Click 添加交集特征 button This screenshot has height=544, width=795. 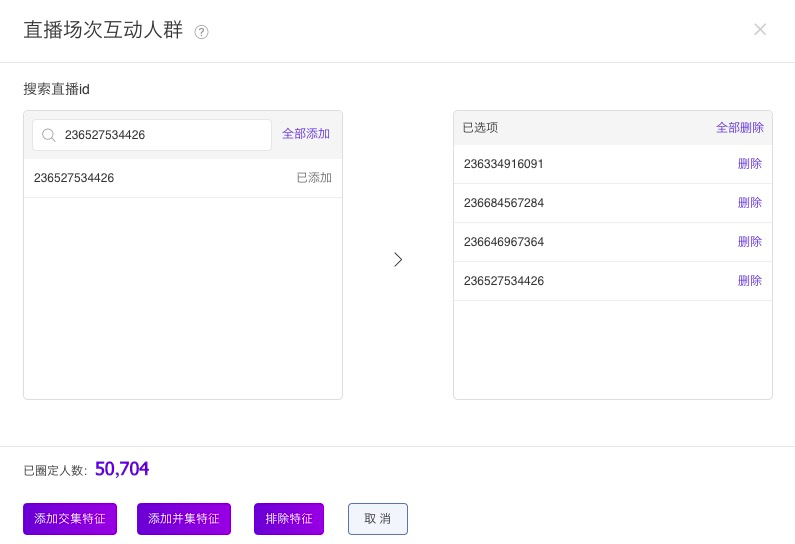tap(70, 519)
